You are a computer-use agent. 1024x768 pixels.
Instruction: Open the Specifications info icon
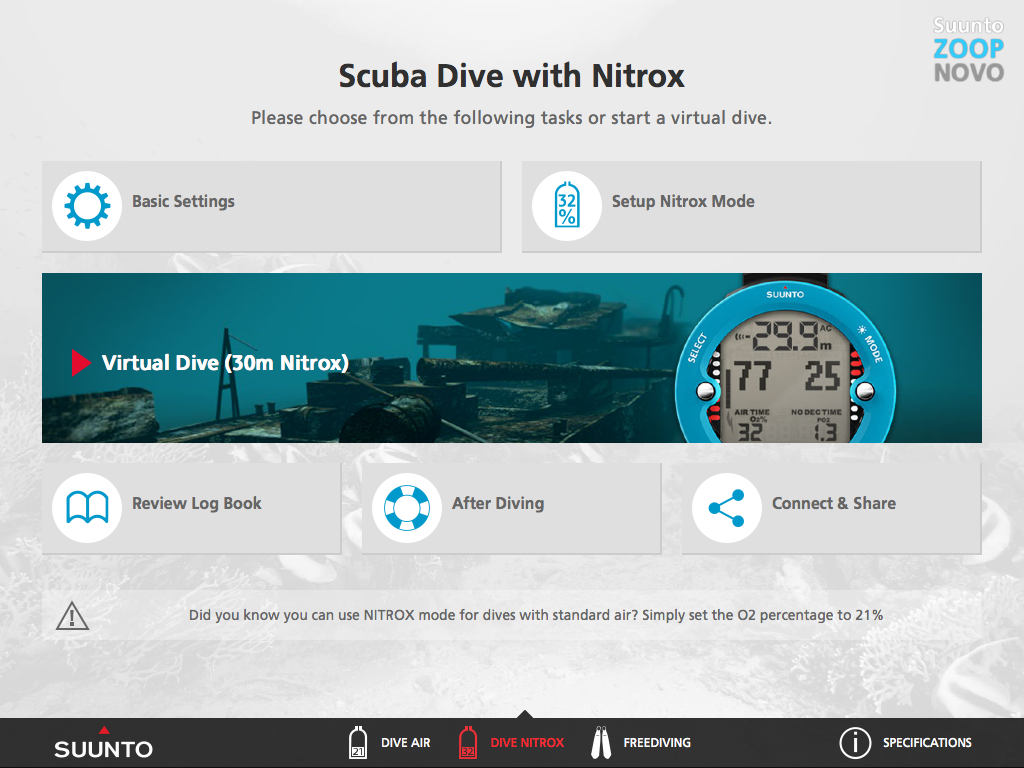(x=855, y=743)
